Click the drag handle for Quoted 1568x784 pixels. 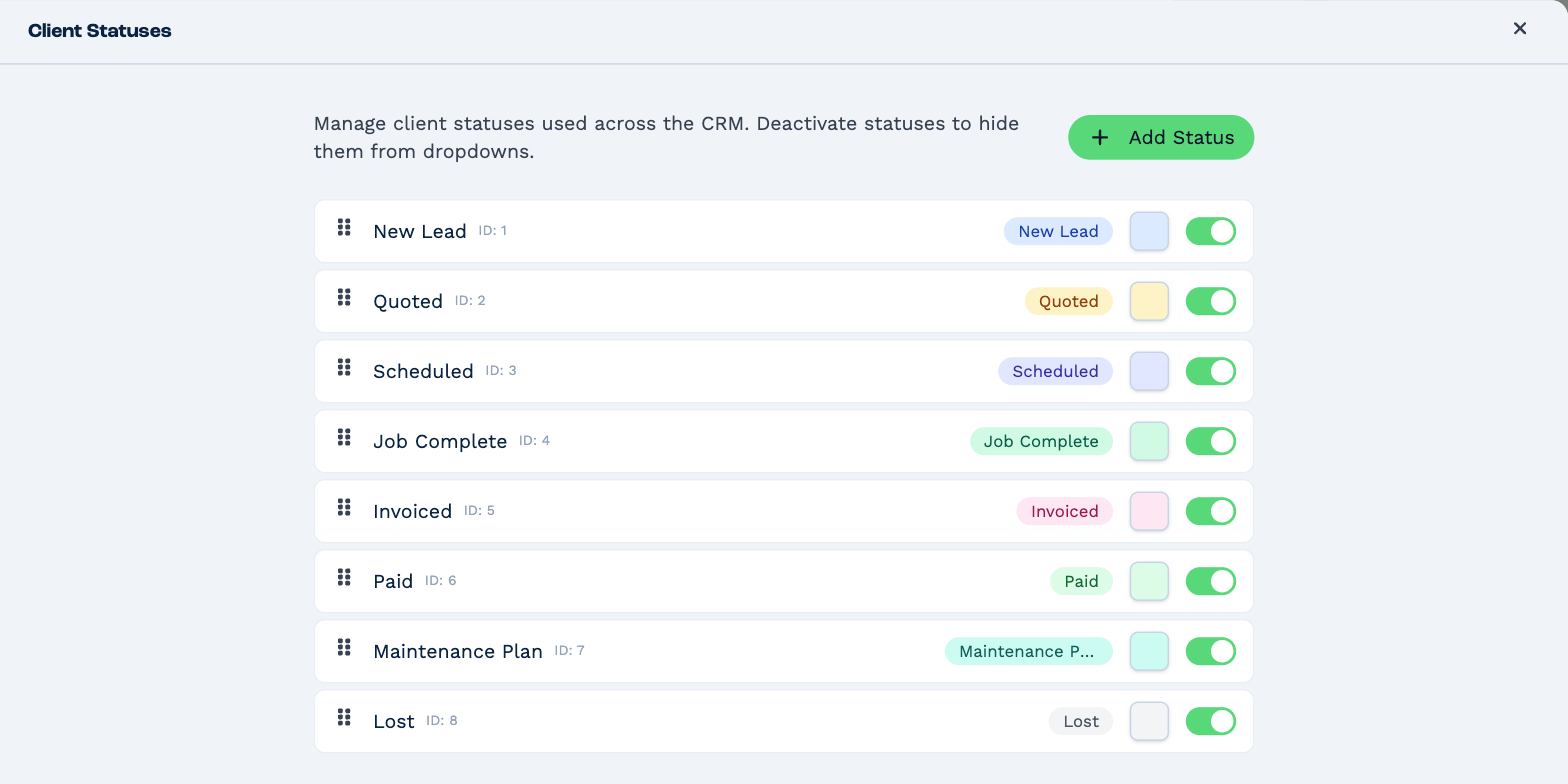pyautogui.click(x=344, y=297)
